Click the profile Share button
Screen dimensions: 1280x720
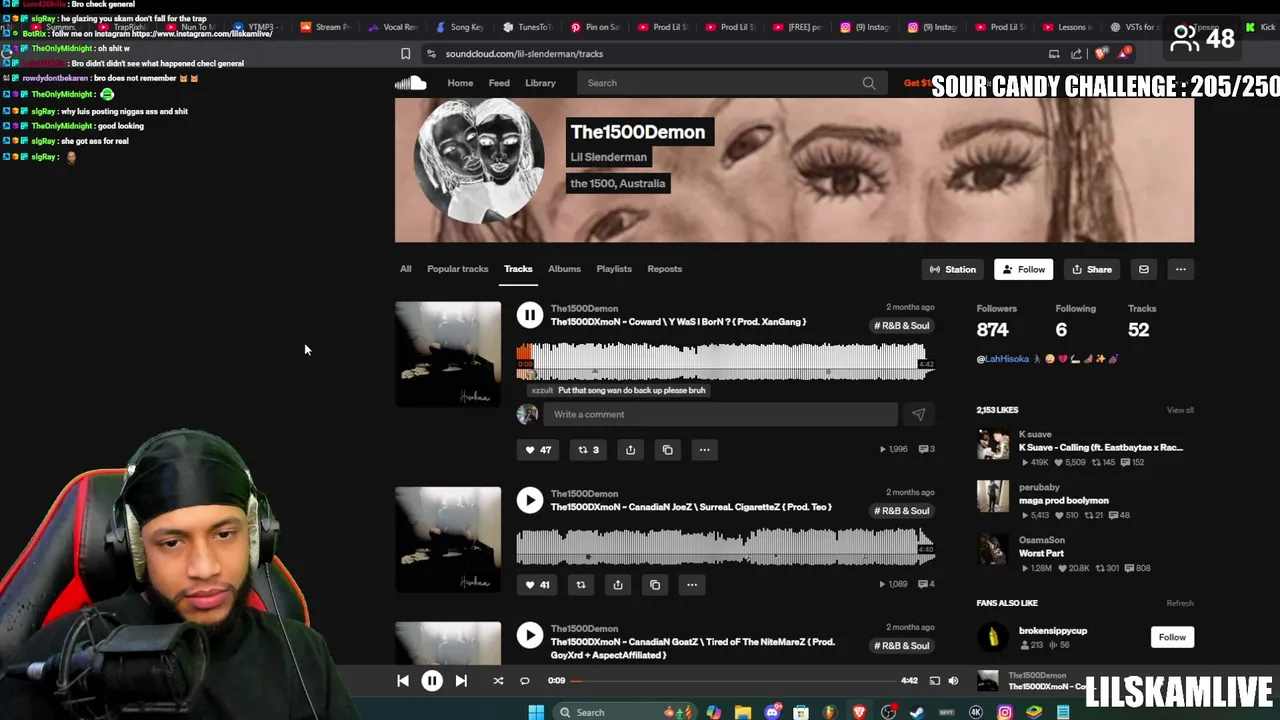pos(1092,269)
